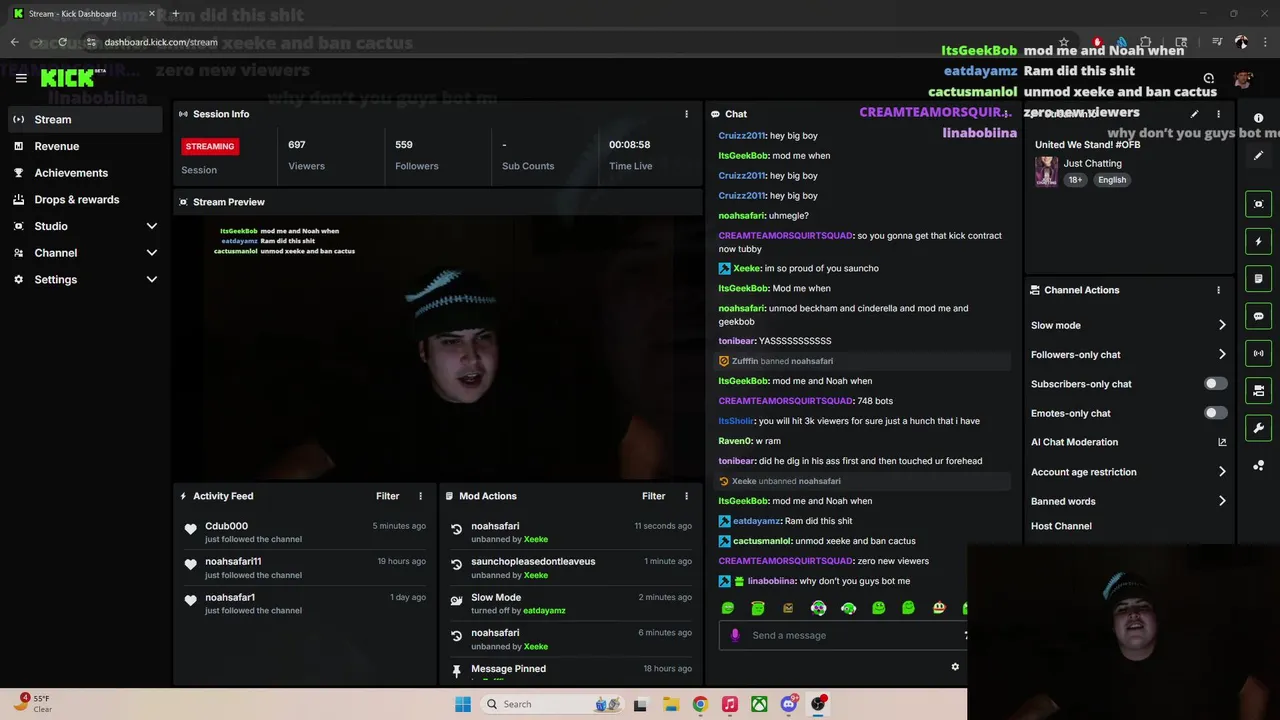Open the Mod Actions Filter
The width and height of the screenshot is (1280, 720).
(x=653, y=496)
